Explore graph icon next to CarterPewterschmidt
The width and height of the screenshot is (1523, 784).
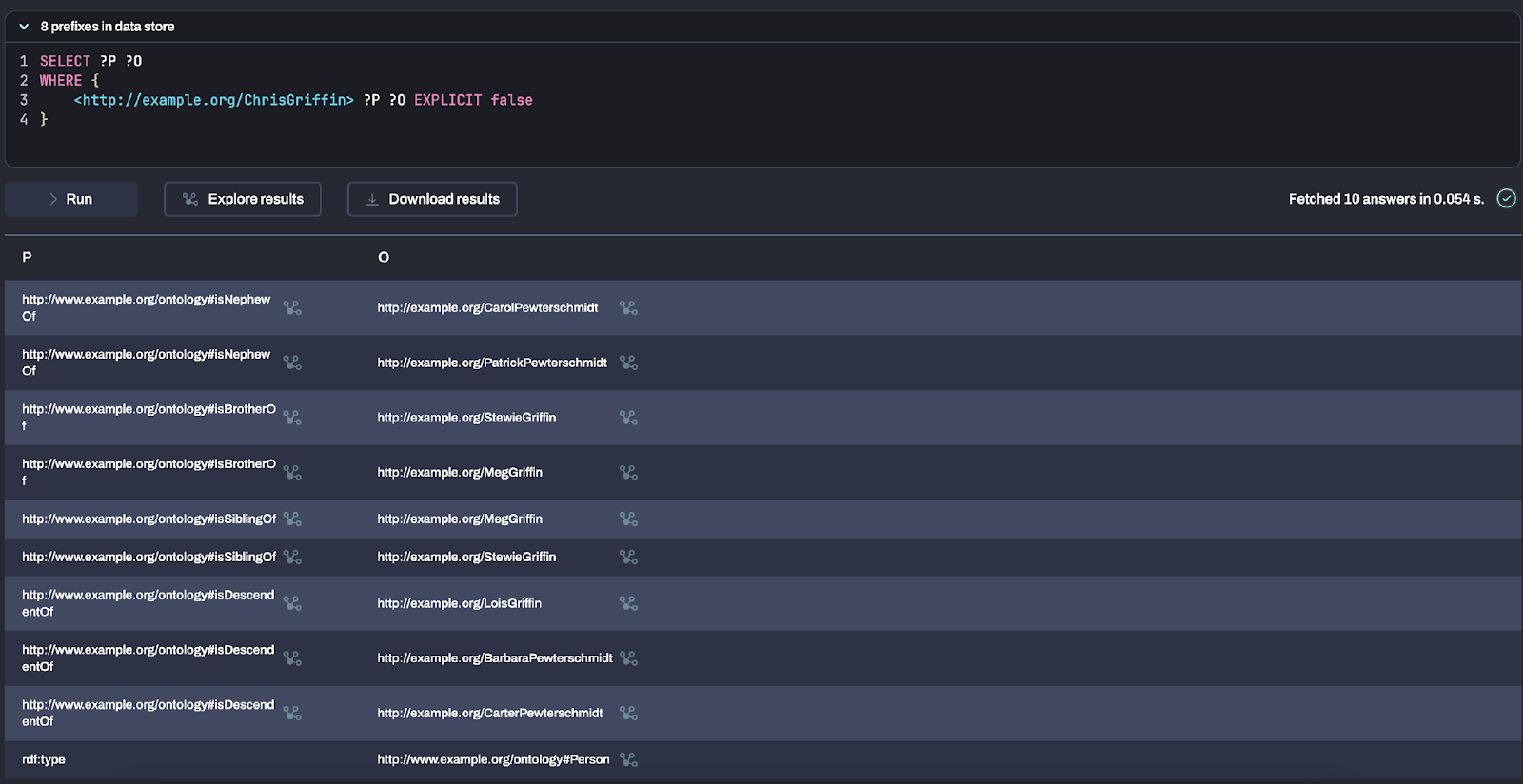628,713
